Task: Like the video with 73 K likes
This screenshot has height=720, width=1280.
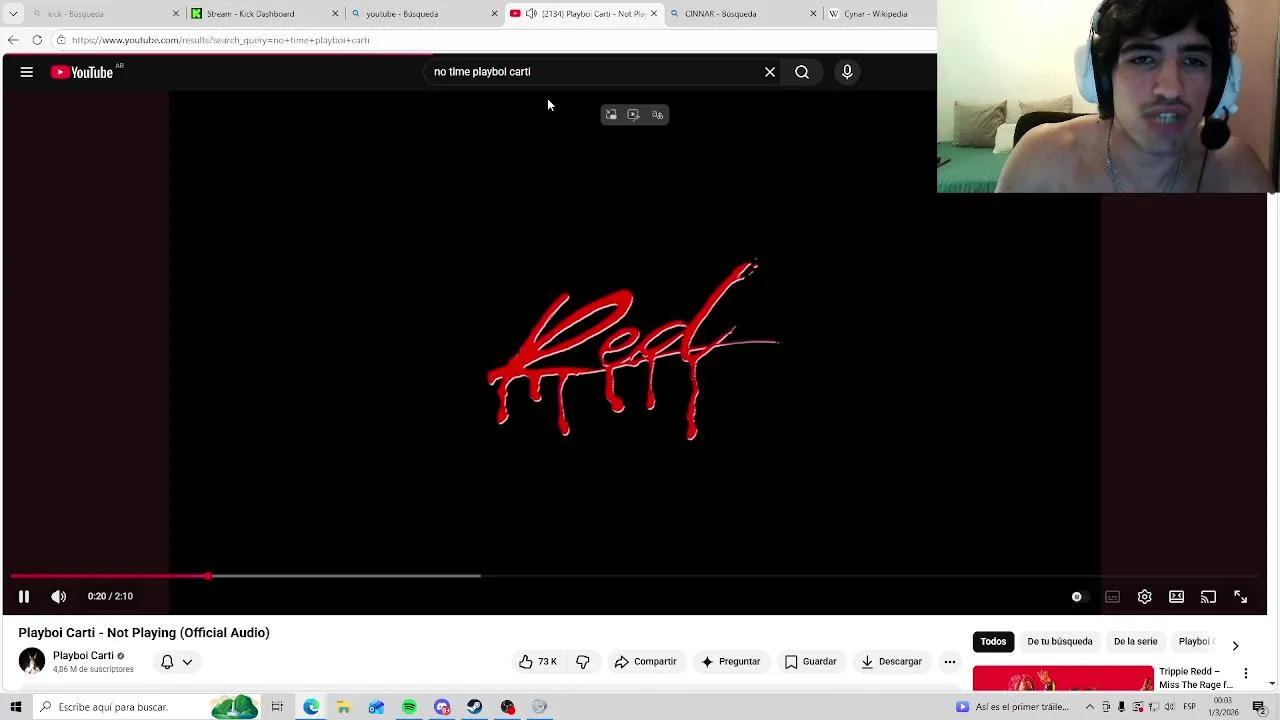Action: point(537,662)
